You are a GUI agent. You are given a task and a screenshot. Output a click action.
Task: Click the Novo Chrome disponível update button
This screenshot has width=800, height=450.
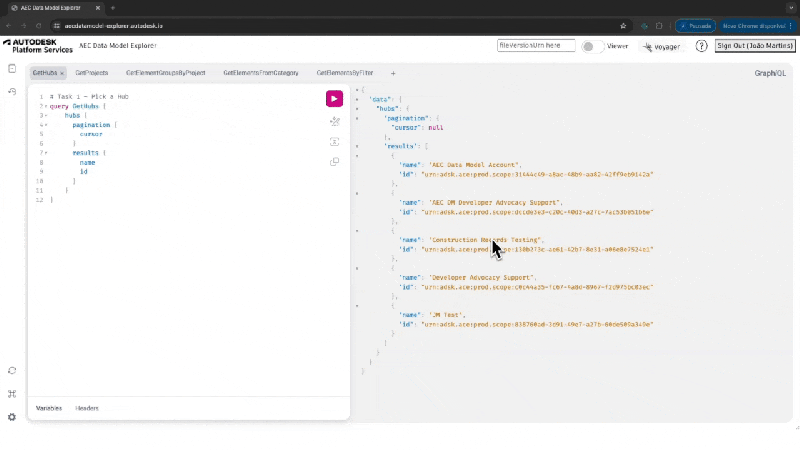(x=757, y=26)
